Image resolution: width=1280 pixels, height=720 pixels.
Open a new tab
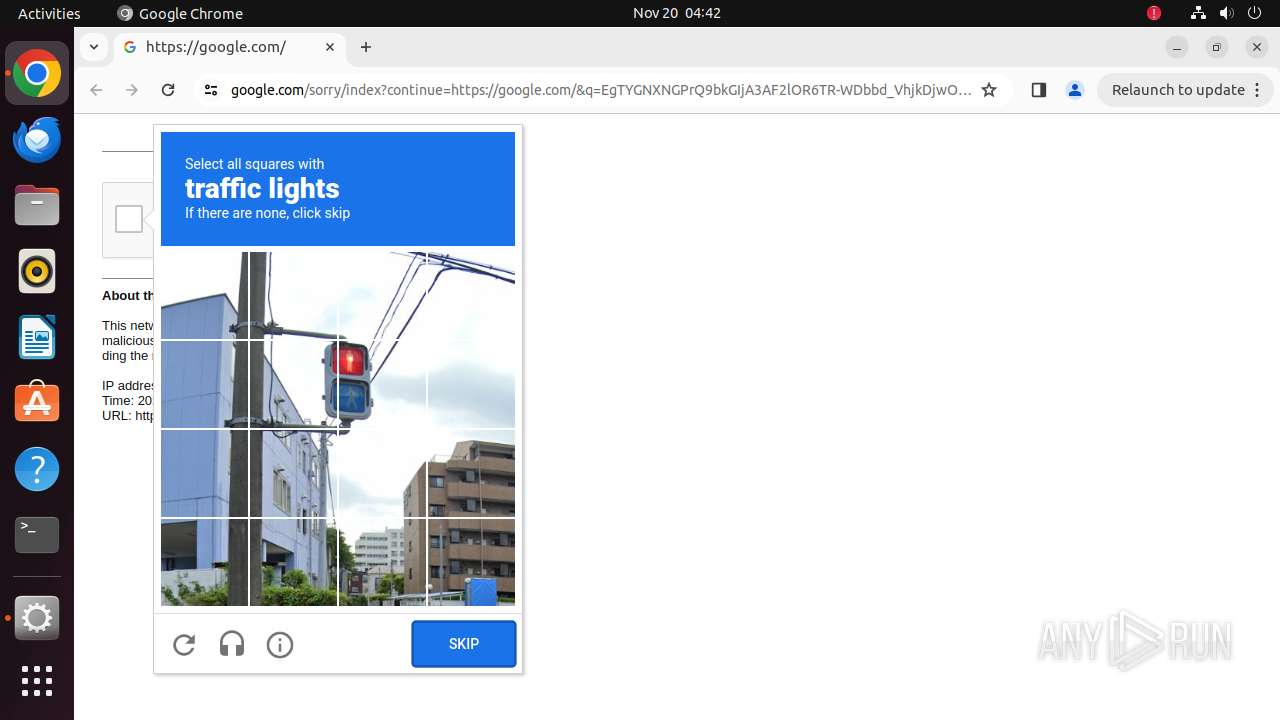pos(366,47)
